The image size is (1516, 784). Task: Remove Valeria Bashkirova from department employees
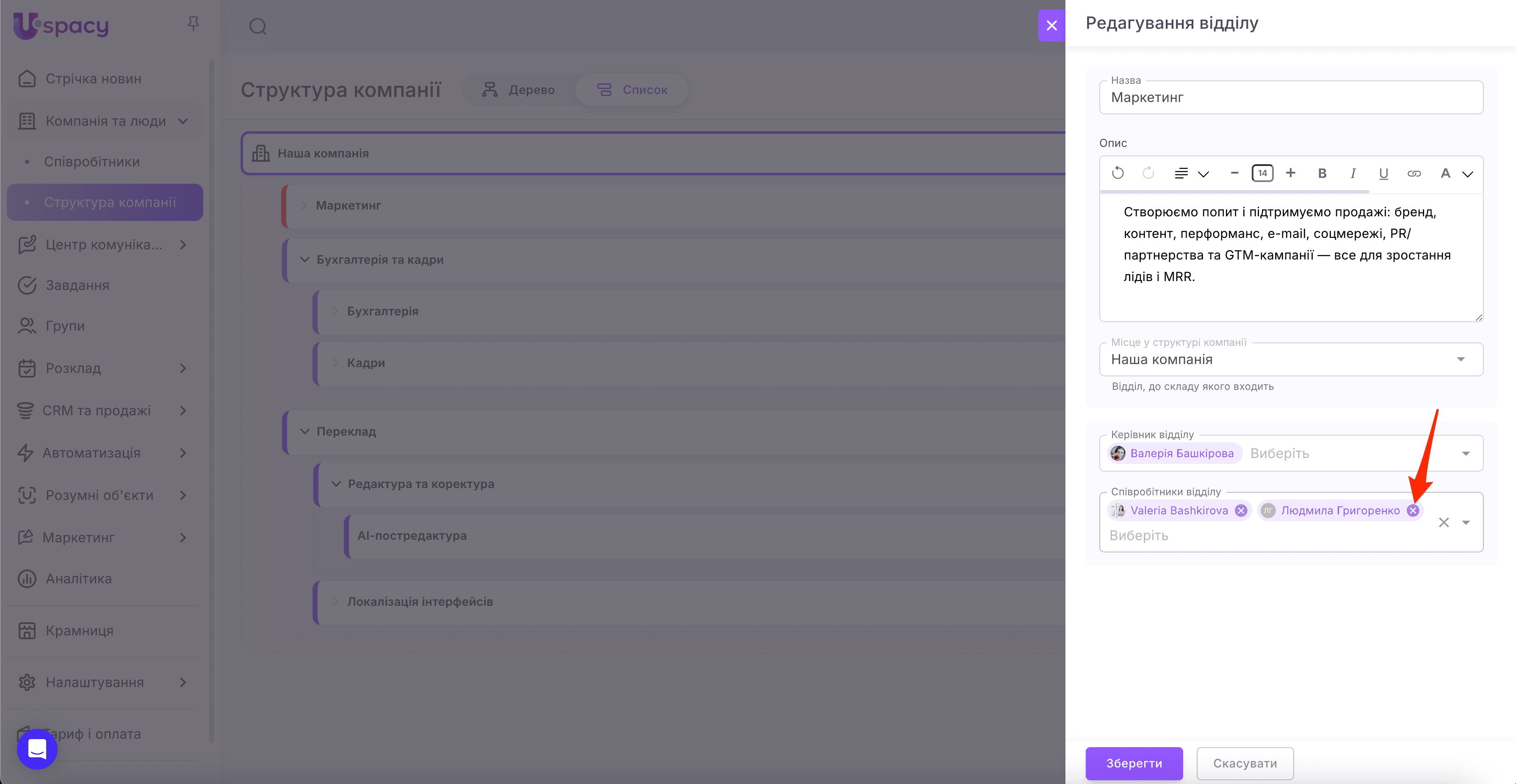pyautogui.click(x=1241, y=510)
